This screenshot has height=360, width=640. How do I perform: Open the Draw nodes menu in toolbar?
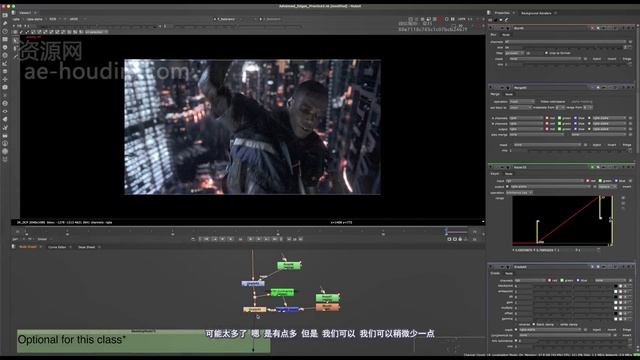[5, 23]
